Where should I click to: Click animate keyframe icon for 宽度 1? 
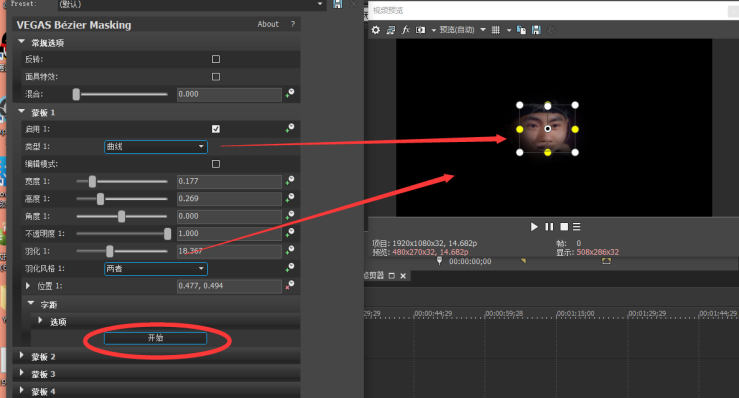click(290, 181)
